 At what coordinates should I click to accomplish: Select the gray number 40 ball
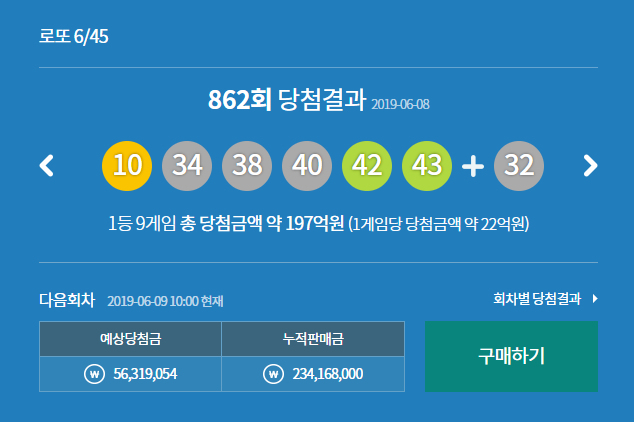click(307, 166)
